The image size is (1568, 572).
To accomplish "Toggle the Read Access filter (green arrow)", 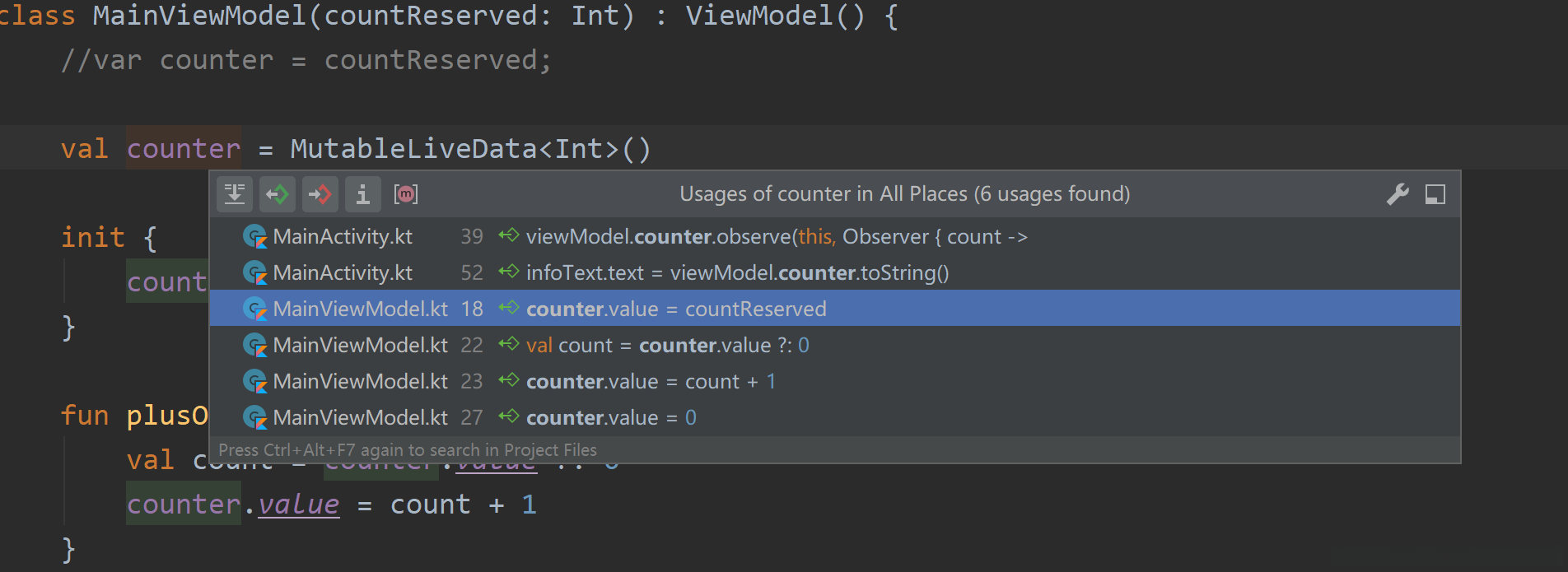I will (x=278, y=194).
